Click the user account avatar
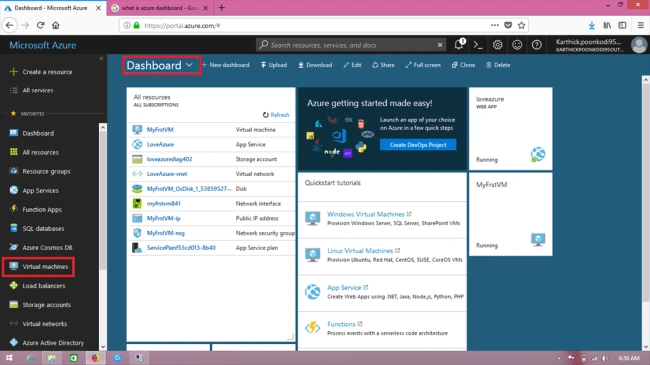Viewport: 650px width, 365px height. point(639,45)
